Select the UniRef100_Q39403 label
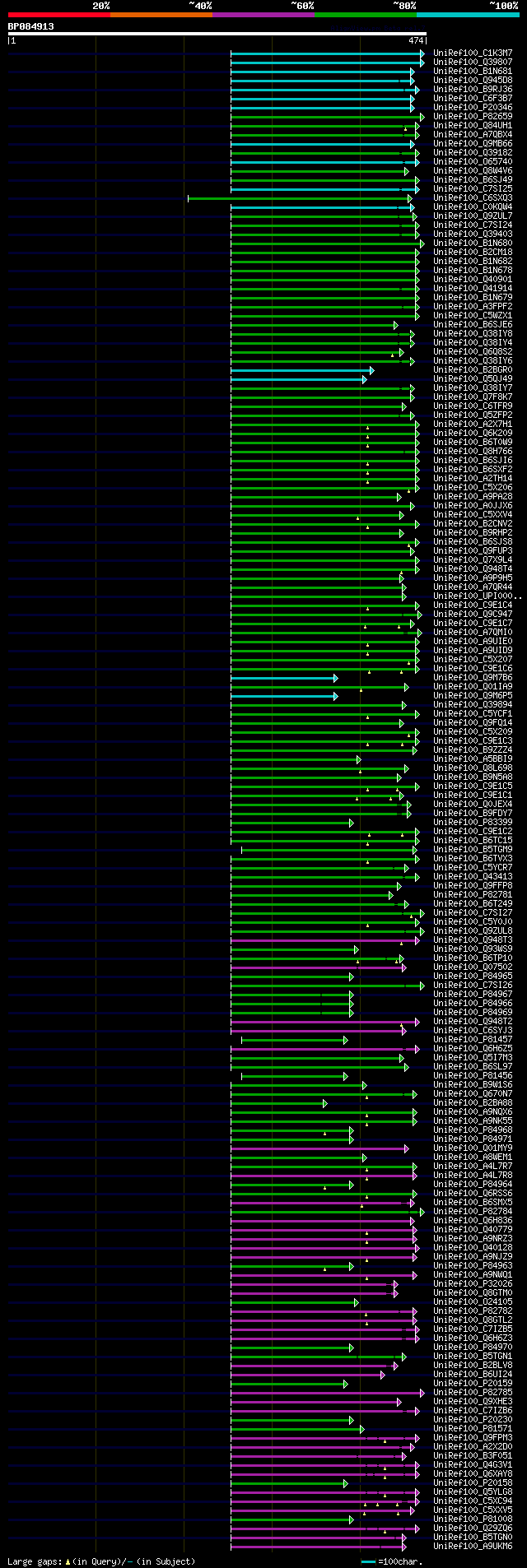 tap(473, 234)
